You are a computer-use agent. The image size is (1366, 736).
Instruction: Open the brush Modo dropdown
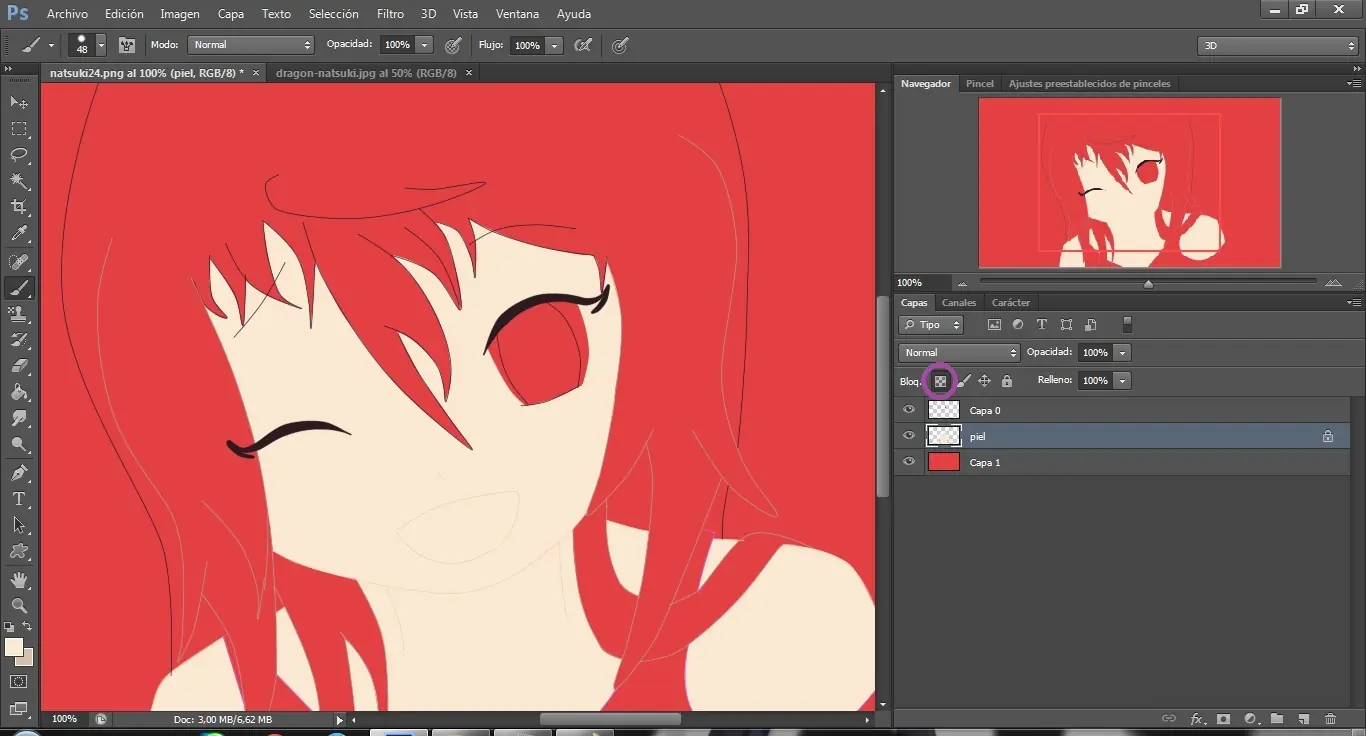point(253,45)
